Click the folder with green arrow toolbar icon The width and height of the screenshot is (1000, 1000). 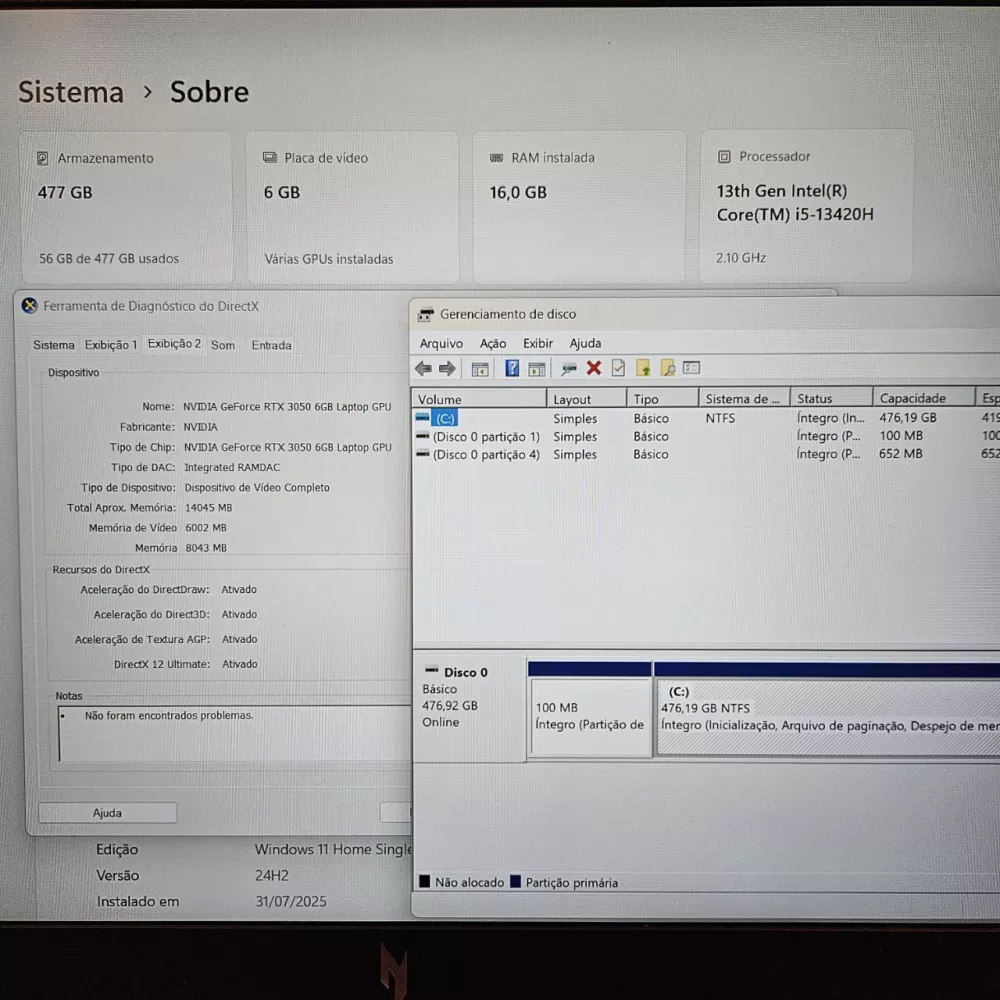643,368
